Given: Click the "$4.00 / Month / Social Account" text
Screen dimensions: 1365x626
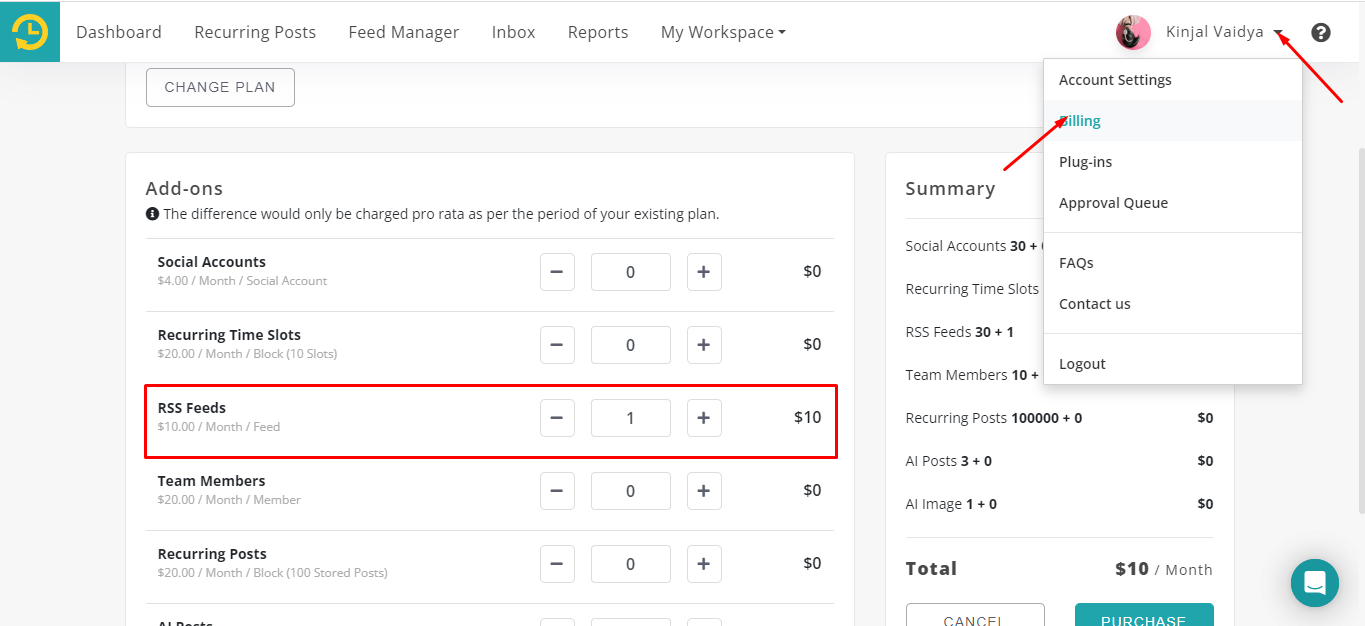Looking at the screenshot, I should click(x=242, y=281).
